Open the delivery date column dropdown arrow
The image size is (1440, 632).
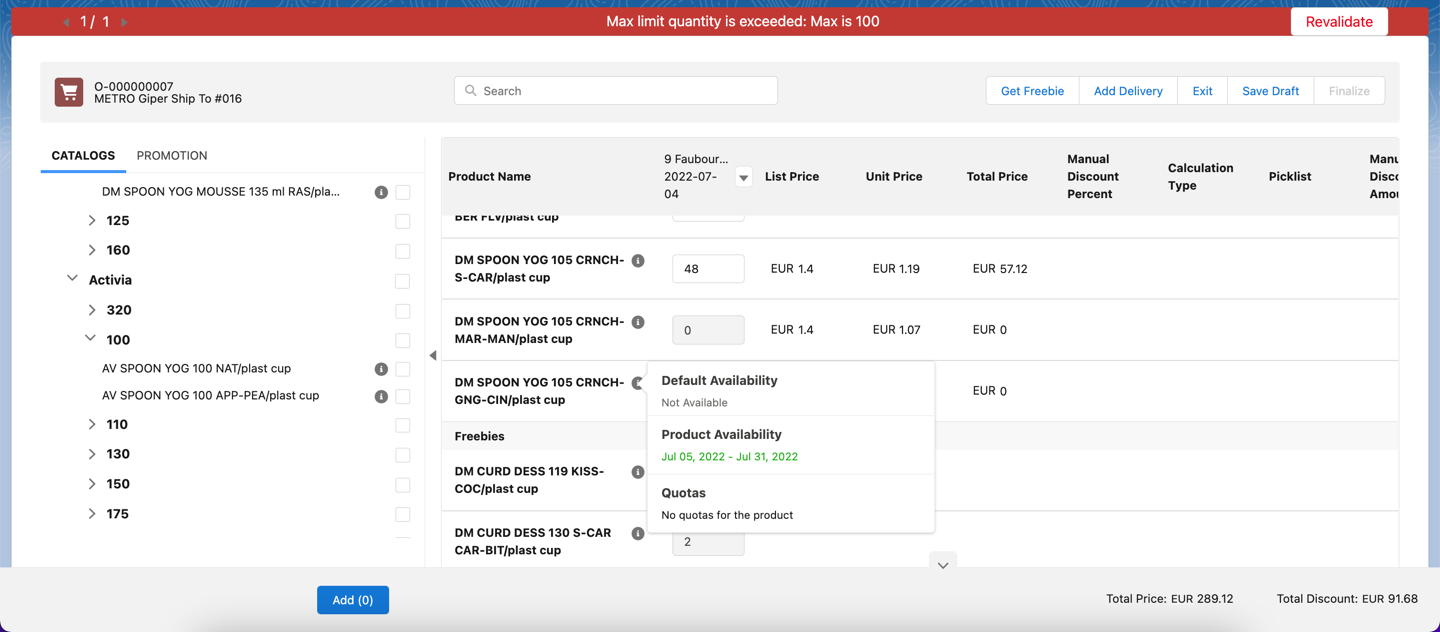click(743, 177)
